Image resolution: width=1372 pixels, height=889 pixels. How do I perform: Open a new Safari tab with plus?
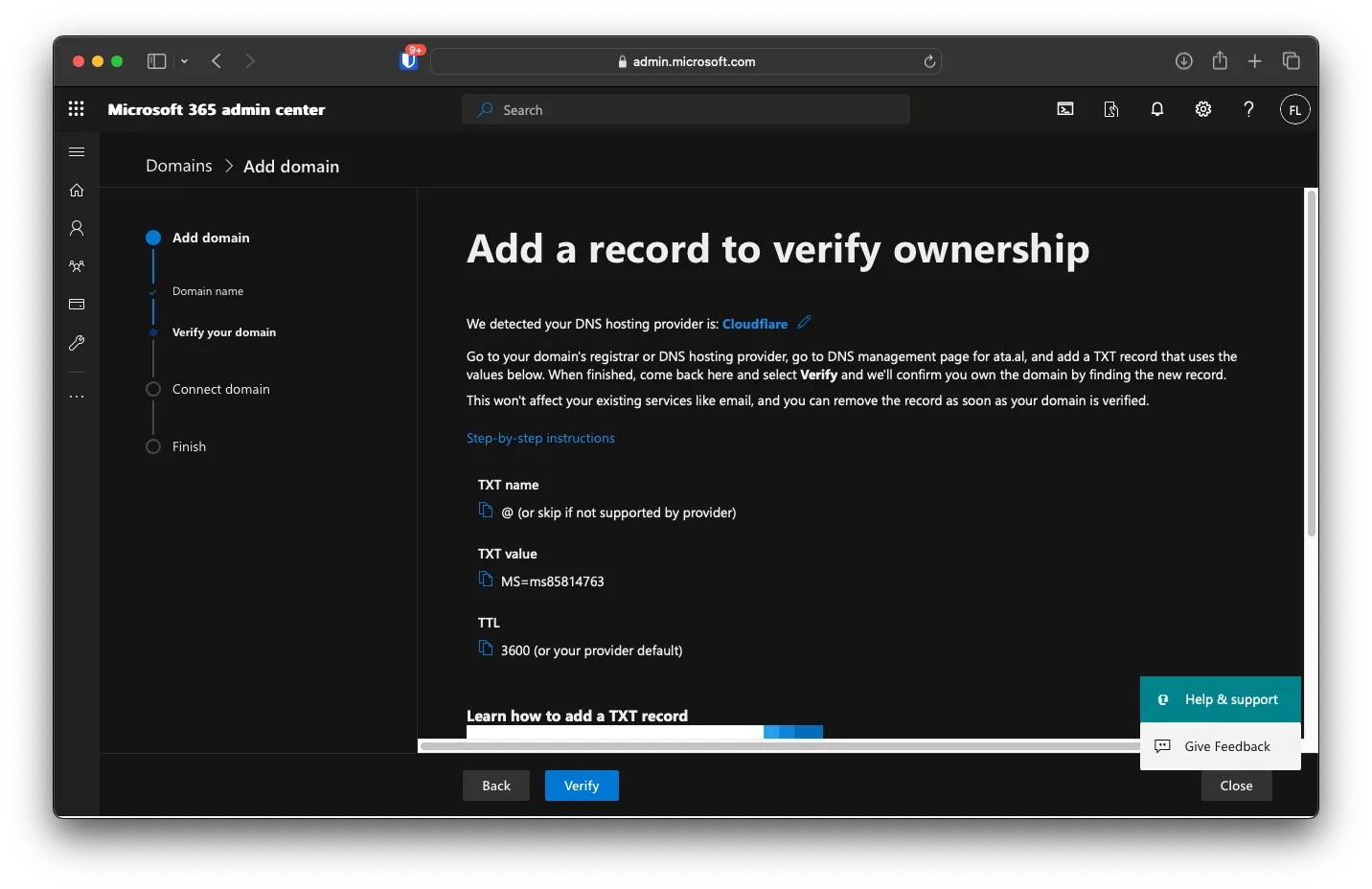coord(1255,61)
